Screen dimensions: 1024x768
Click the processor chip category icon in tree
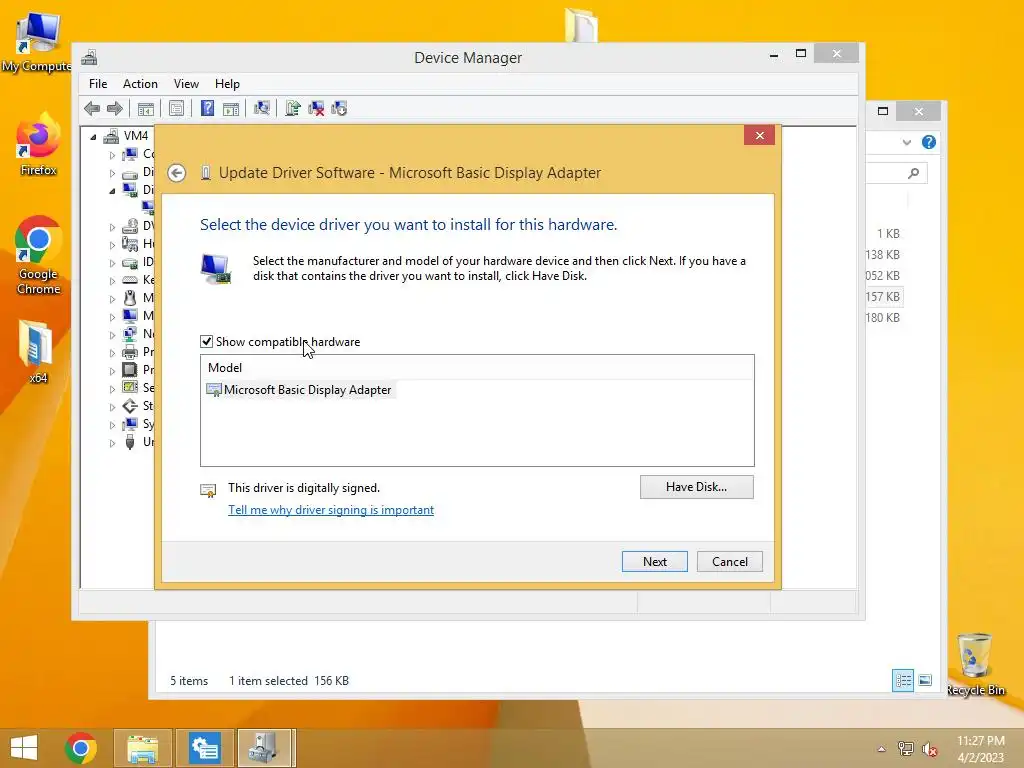(x=130, y=370)
